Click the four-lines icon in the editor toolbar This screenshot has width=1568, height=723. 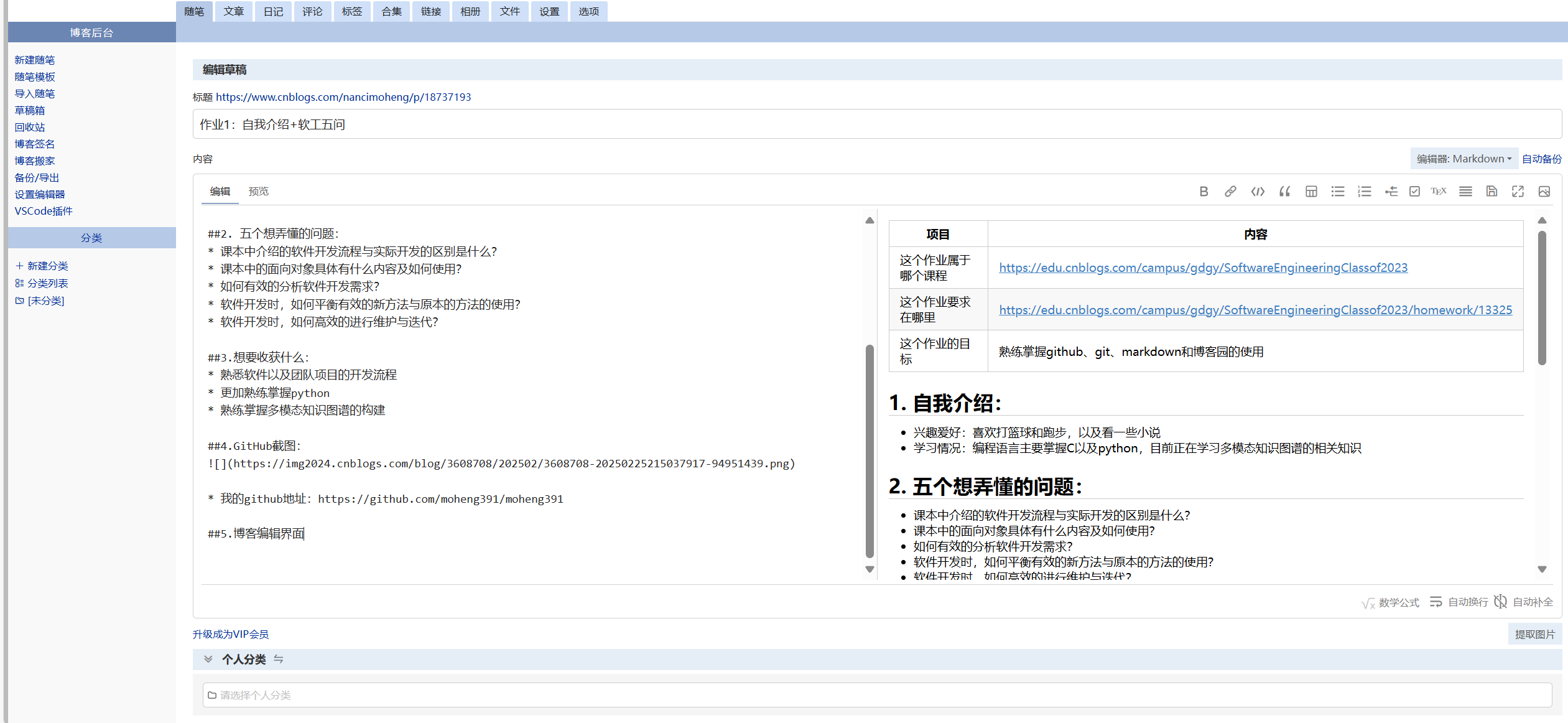(1465, 192)
